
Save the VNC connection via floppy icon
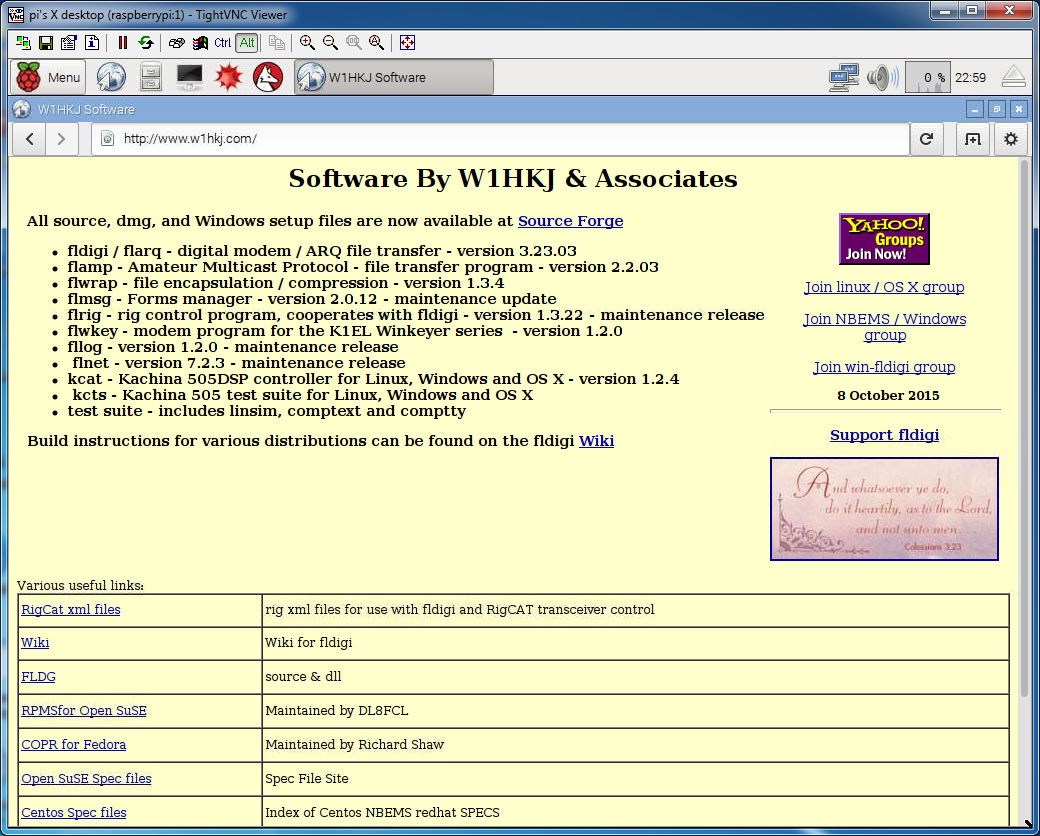click(x=46, y=43)
